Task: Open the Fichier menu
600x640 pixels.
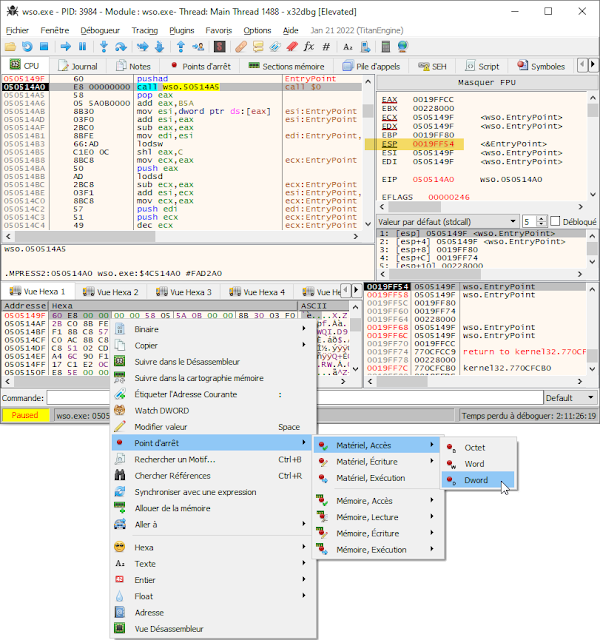Action: (x=17, y=30)
